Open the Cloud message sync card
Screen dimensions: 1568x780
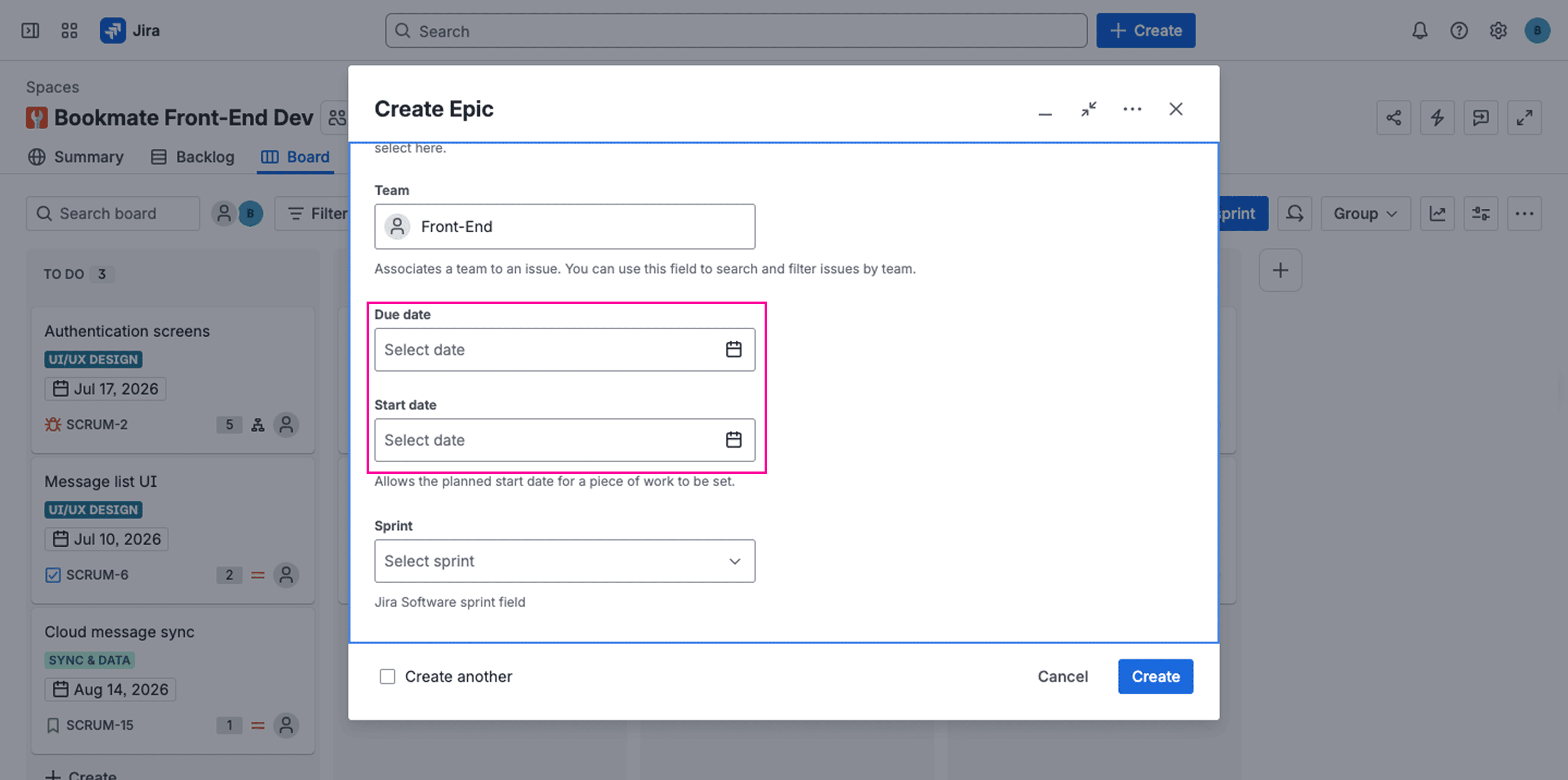pos(173,681)
